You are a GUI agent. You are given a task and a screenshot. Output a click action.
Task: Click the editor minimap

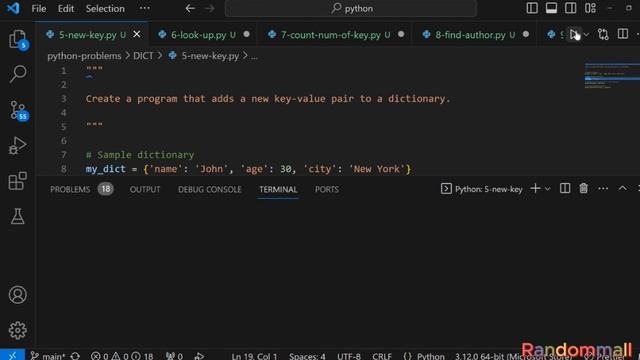(x=612, y=76)
